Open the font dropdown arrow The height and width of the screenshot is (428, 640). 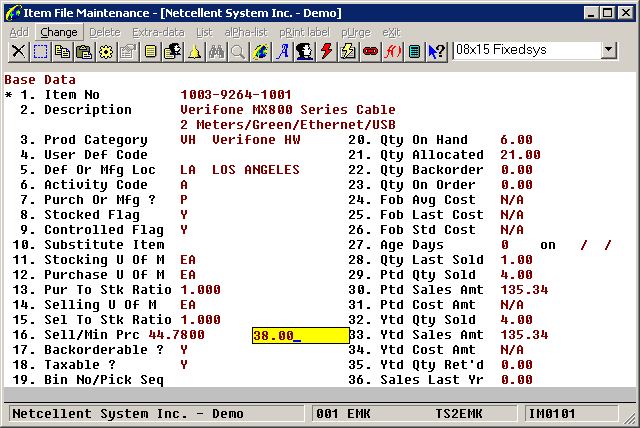click(609, 50)
